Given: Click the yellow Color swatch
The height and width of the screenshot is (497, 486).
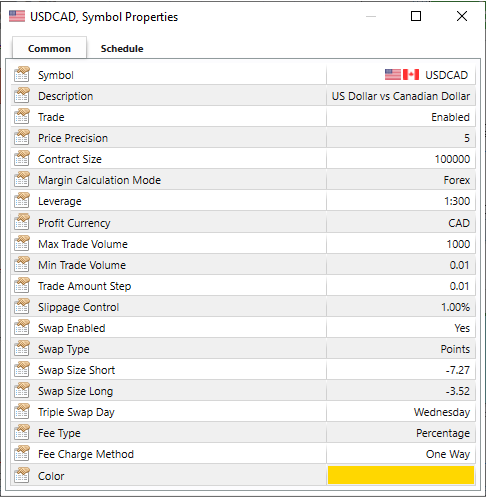Looking at the screenshot, I should coord(401,475).
